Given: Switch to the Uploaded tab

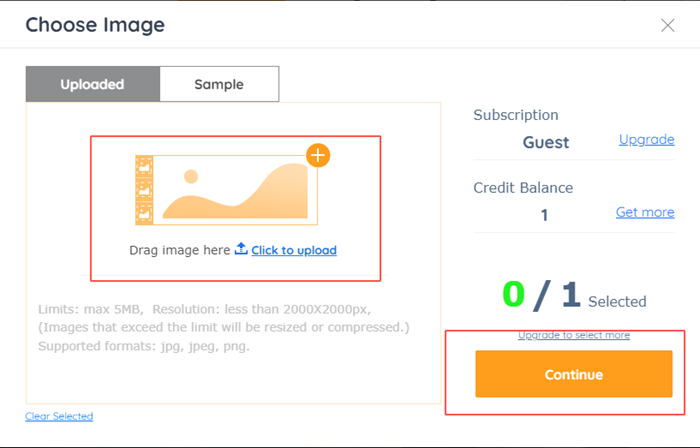Looking at the screenshot, I should click(x=92, y=84).
